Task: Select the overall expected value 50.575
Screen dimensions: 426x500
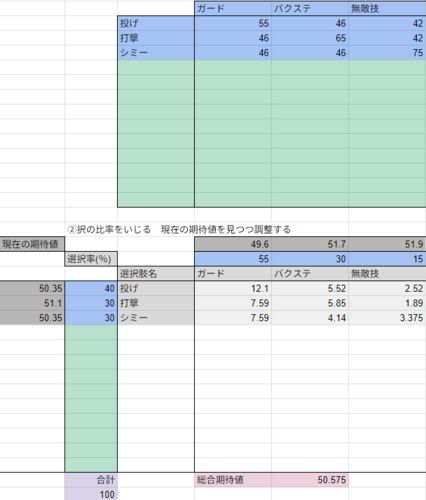Action: point(310,480)
